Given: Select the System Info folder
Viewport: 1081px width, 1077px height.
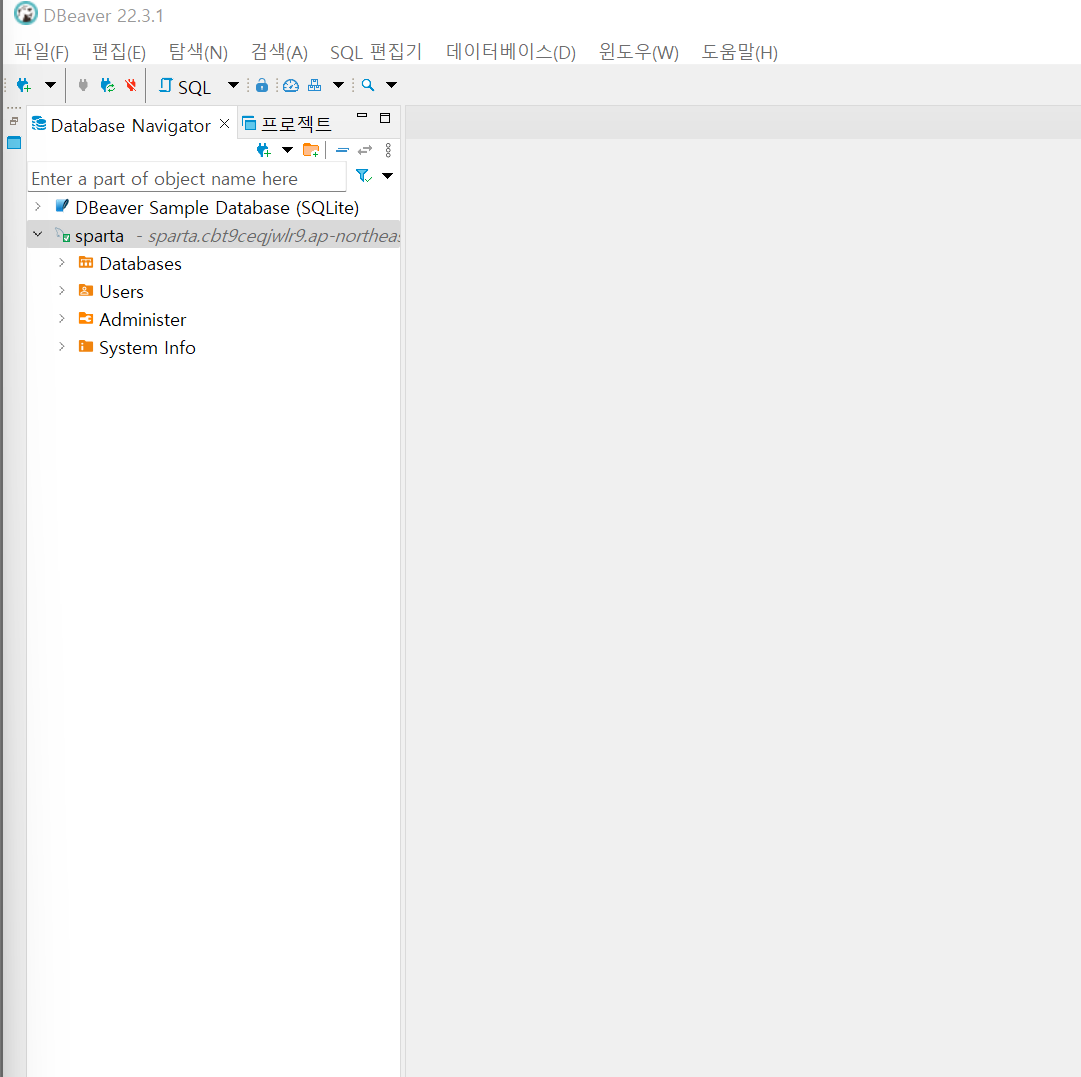Looking at the screenshot, I should coord(148,348).
